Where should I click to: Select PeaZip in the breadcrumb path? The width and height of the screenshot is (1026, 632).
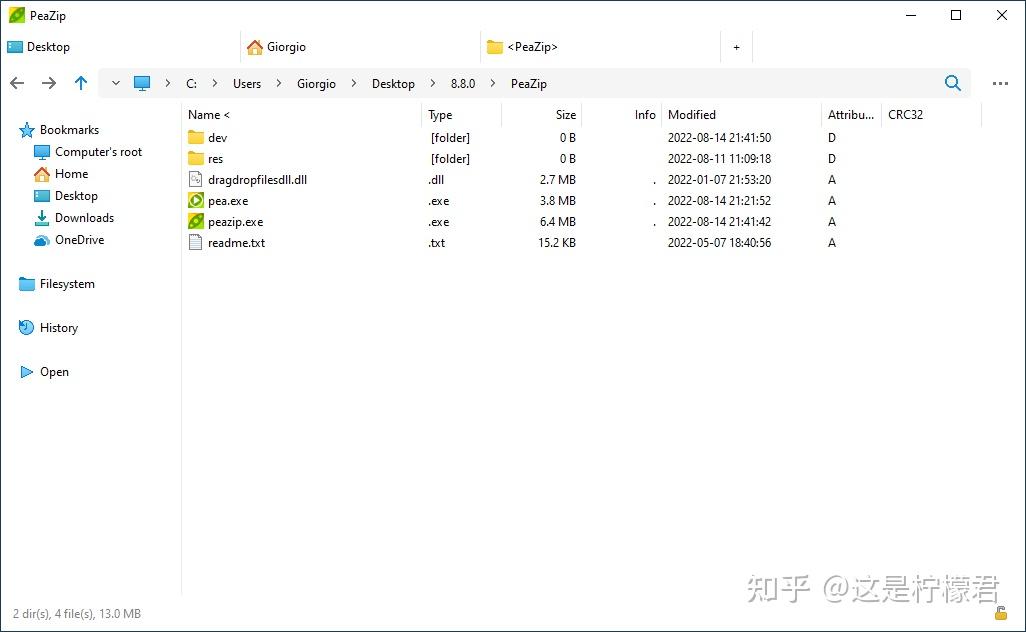[529, 84]
